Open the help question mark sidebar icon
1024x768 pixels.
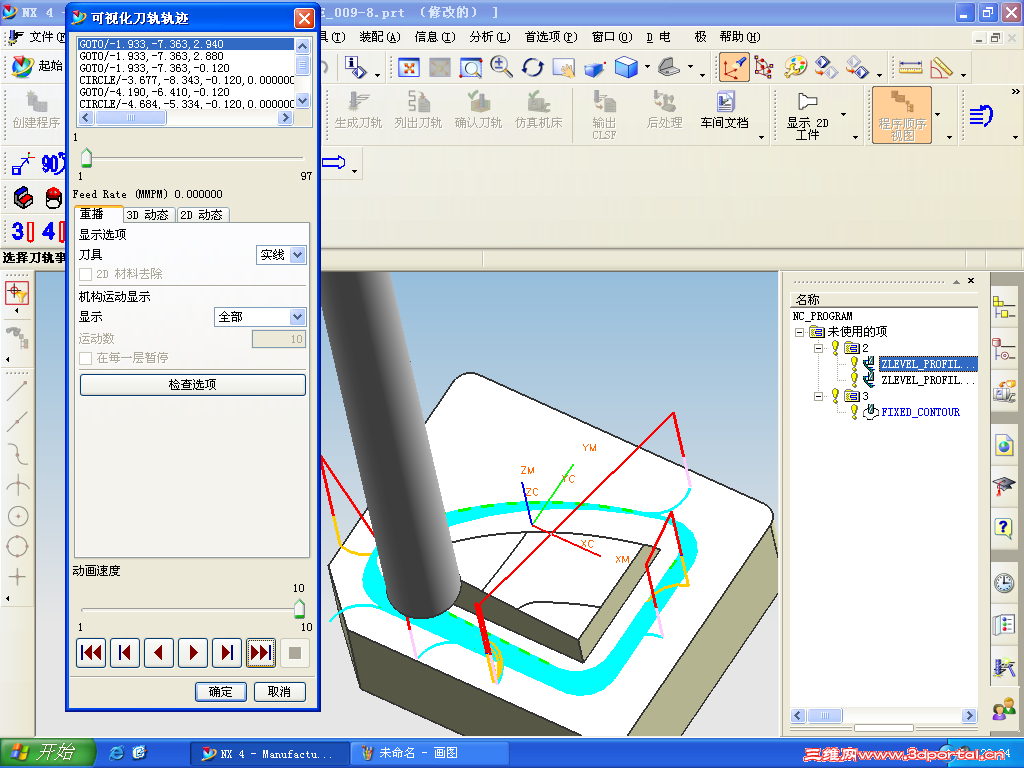click(x=1004, y=526)
